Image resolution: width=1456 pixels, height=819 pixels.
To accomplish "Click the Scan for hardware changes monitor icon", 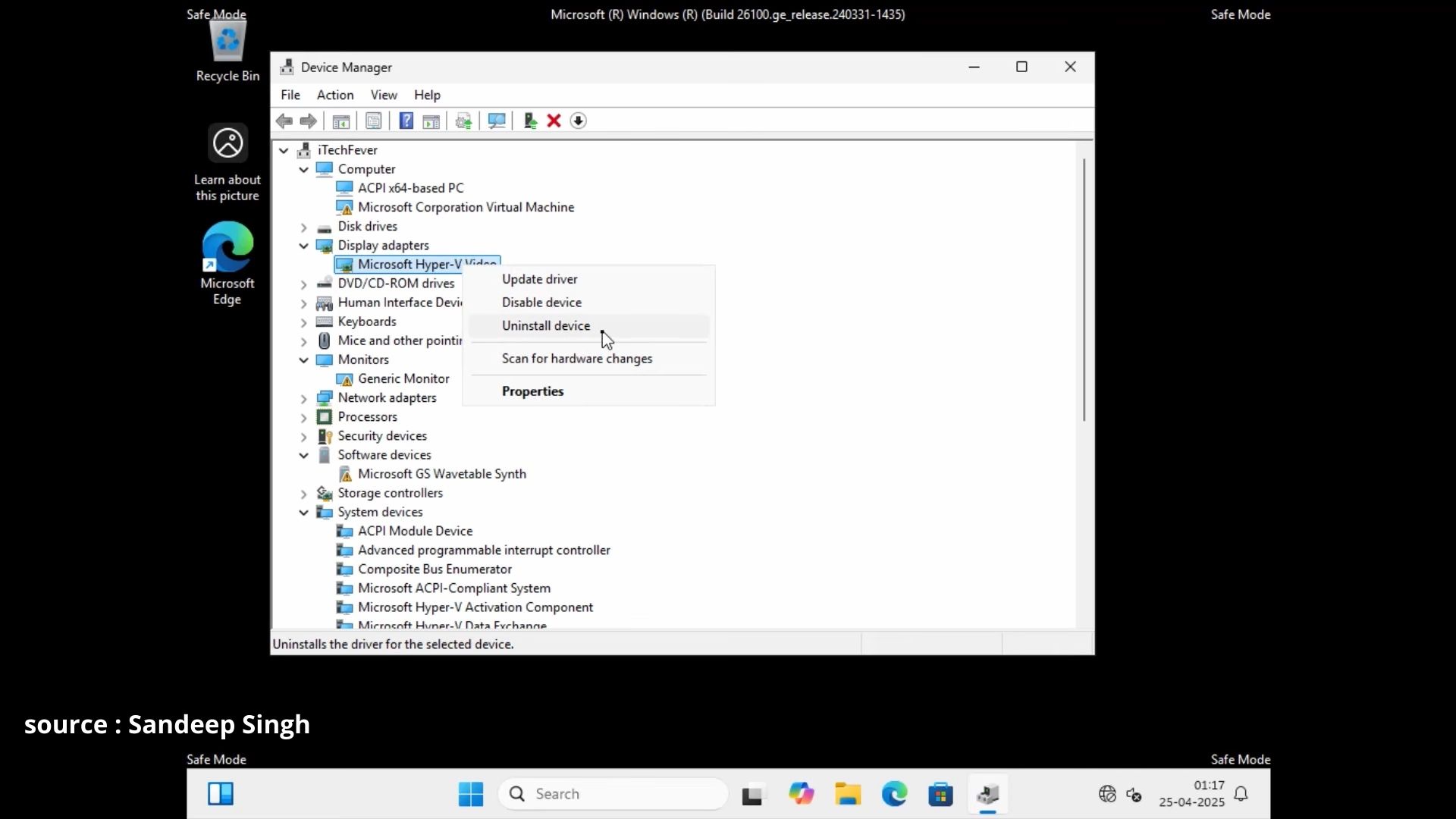I will [x=497, y=121].
